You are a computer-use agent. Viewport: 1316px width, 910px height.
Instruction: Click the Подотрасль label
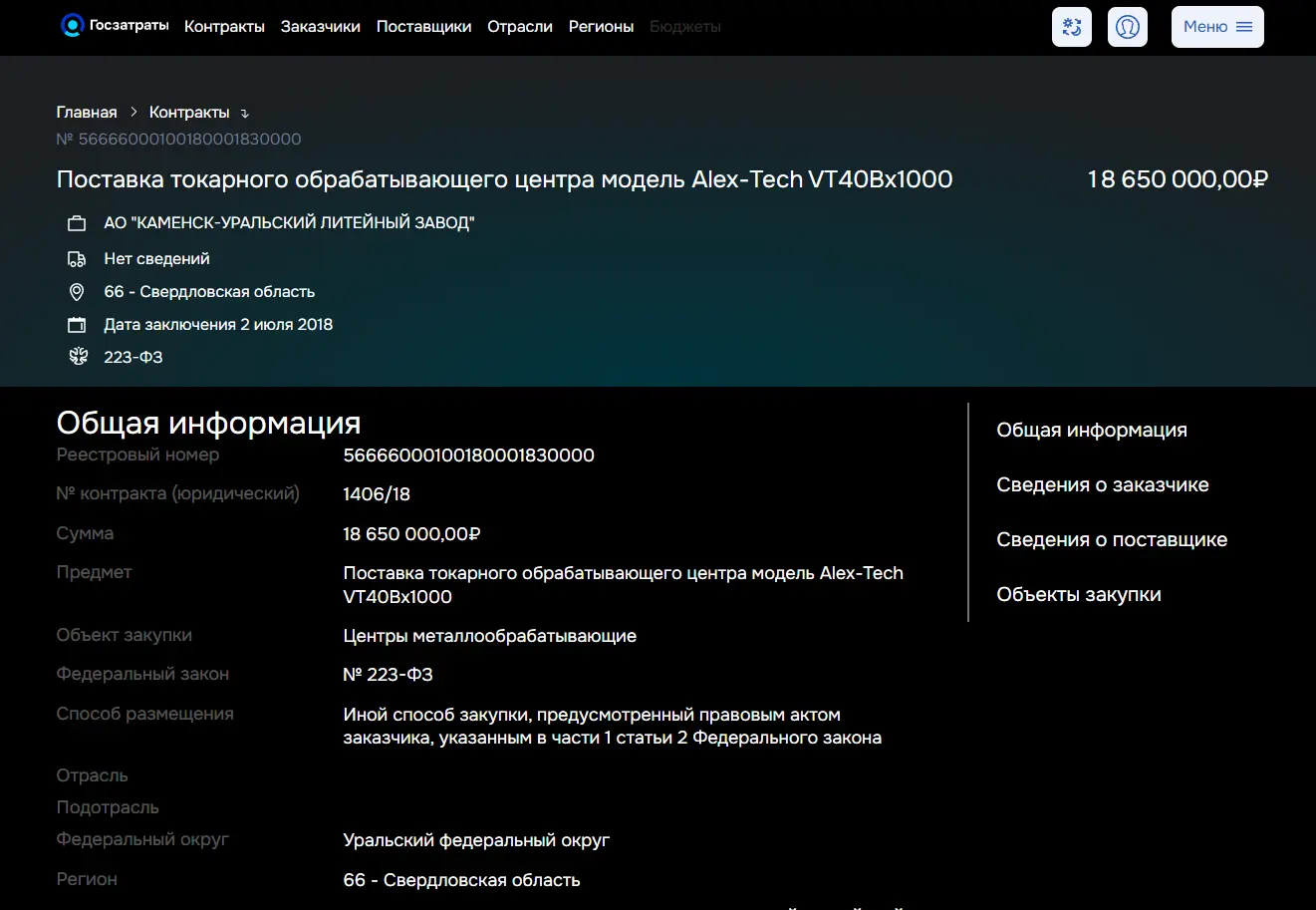click(x=108, y=808)
